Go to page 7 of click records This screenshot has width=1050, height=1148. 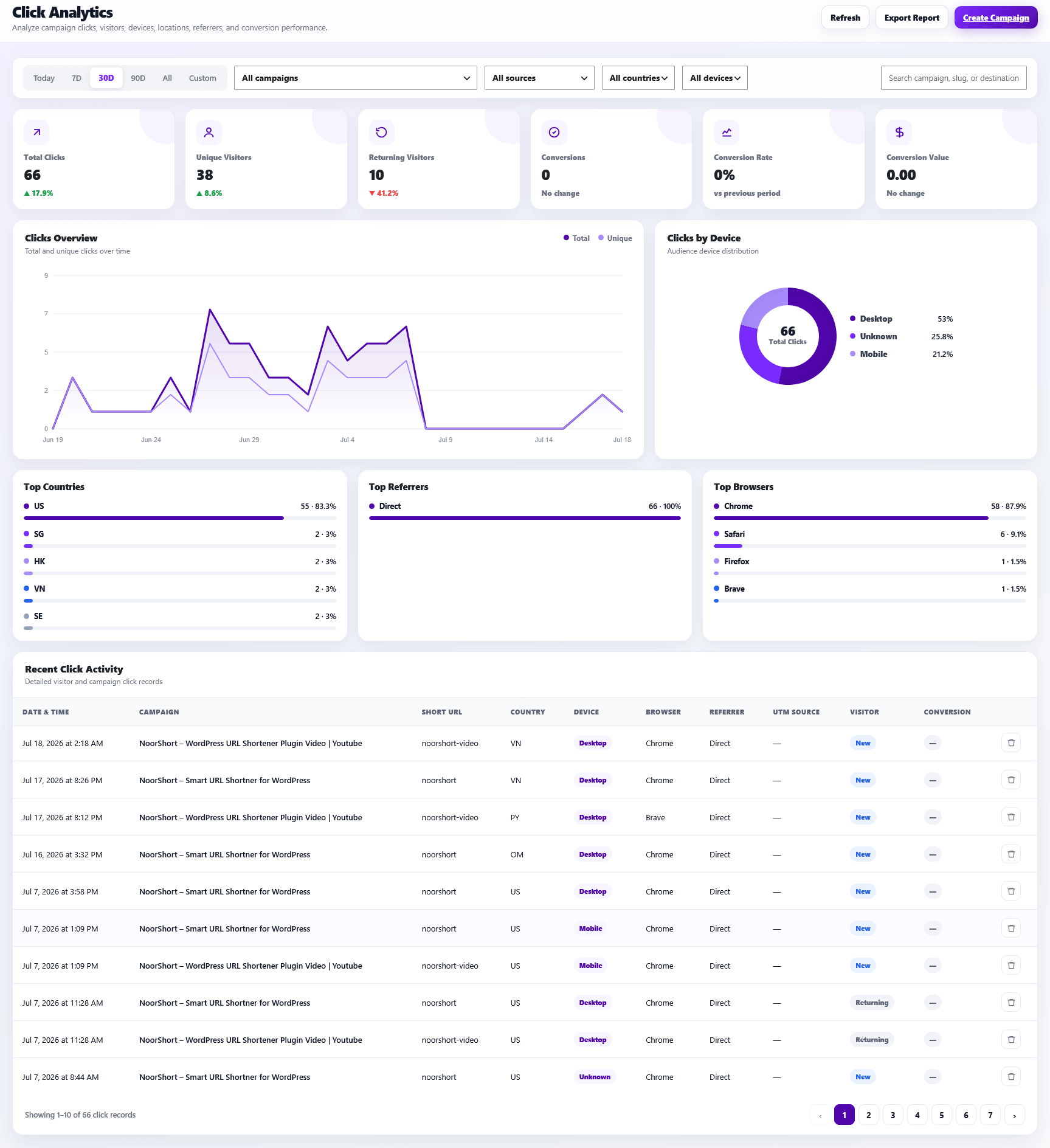coord(990,1115)
